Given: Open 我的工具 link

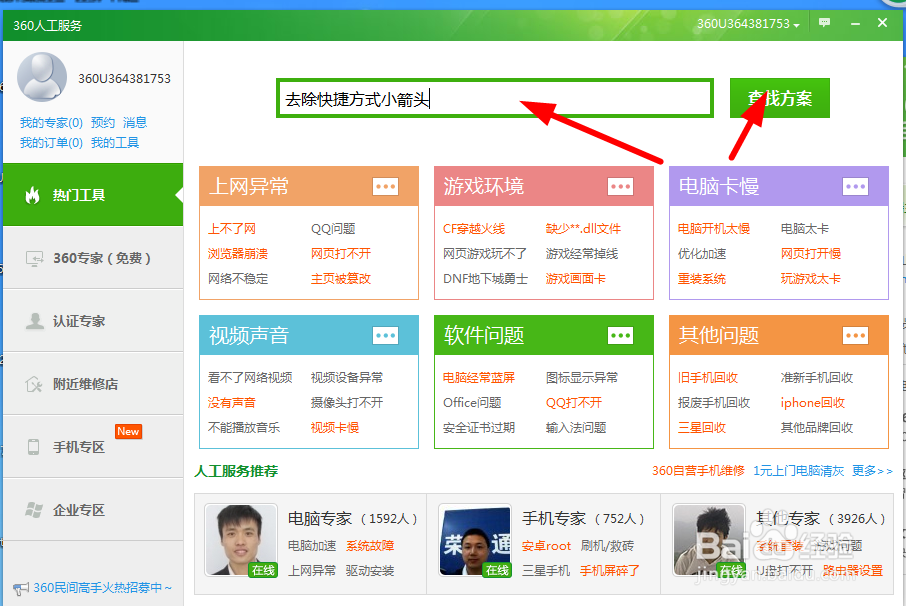Looking at the screenshot, I should coord(115,143).
